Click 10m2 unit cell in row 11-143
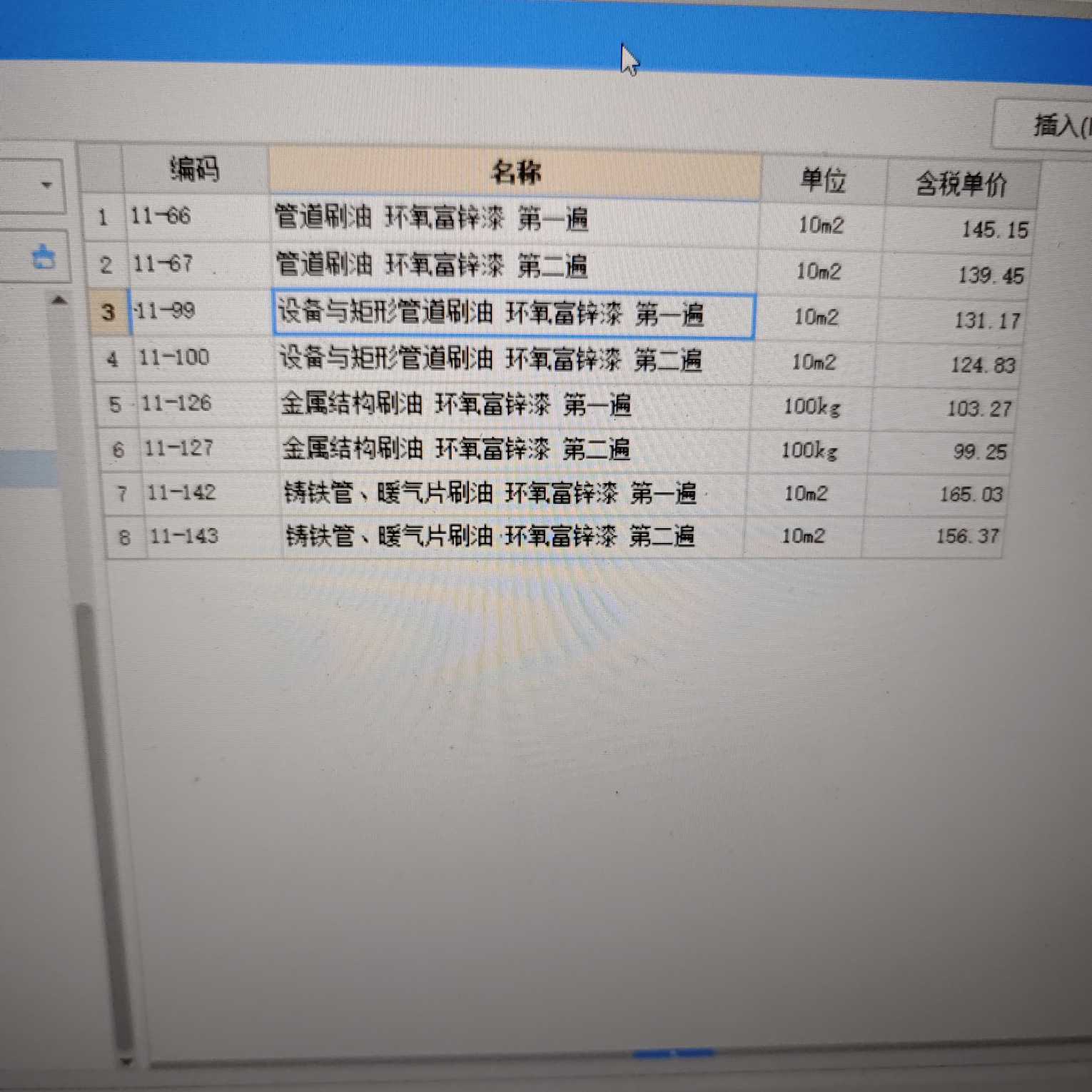 803,536
